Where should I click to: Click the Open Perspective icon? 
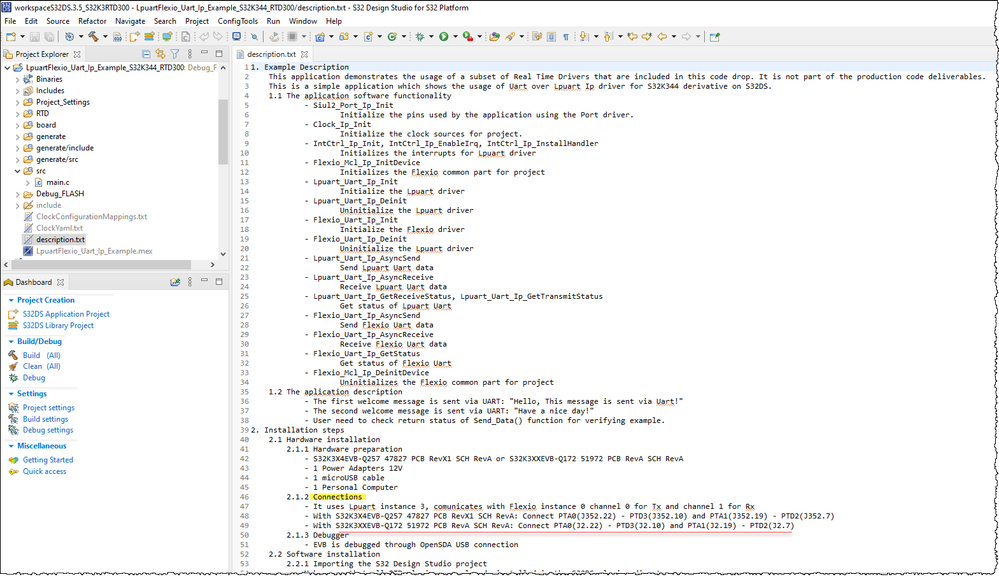[715, 37]
